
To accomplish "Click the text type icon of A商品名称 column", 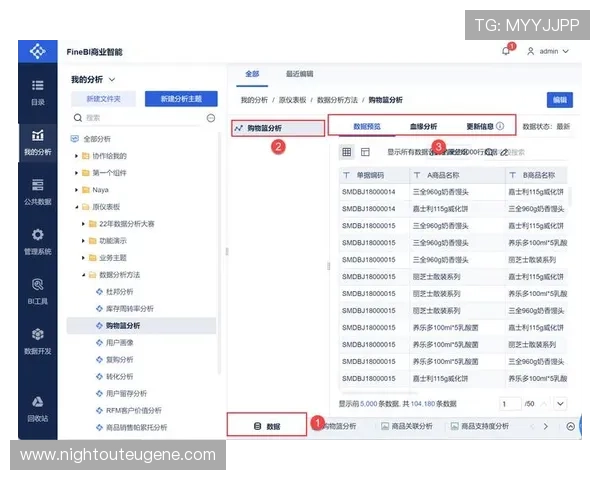I will click(417, 175).
